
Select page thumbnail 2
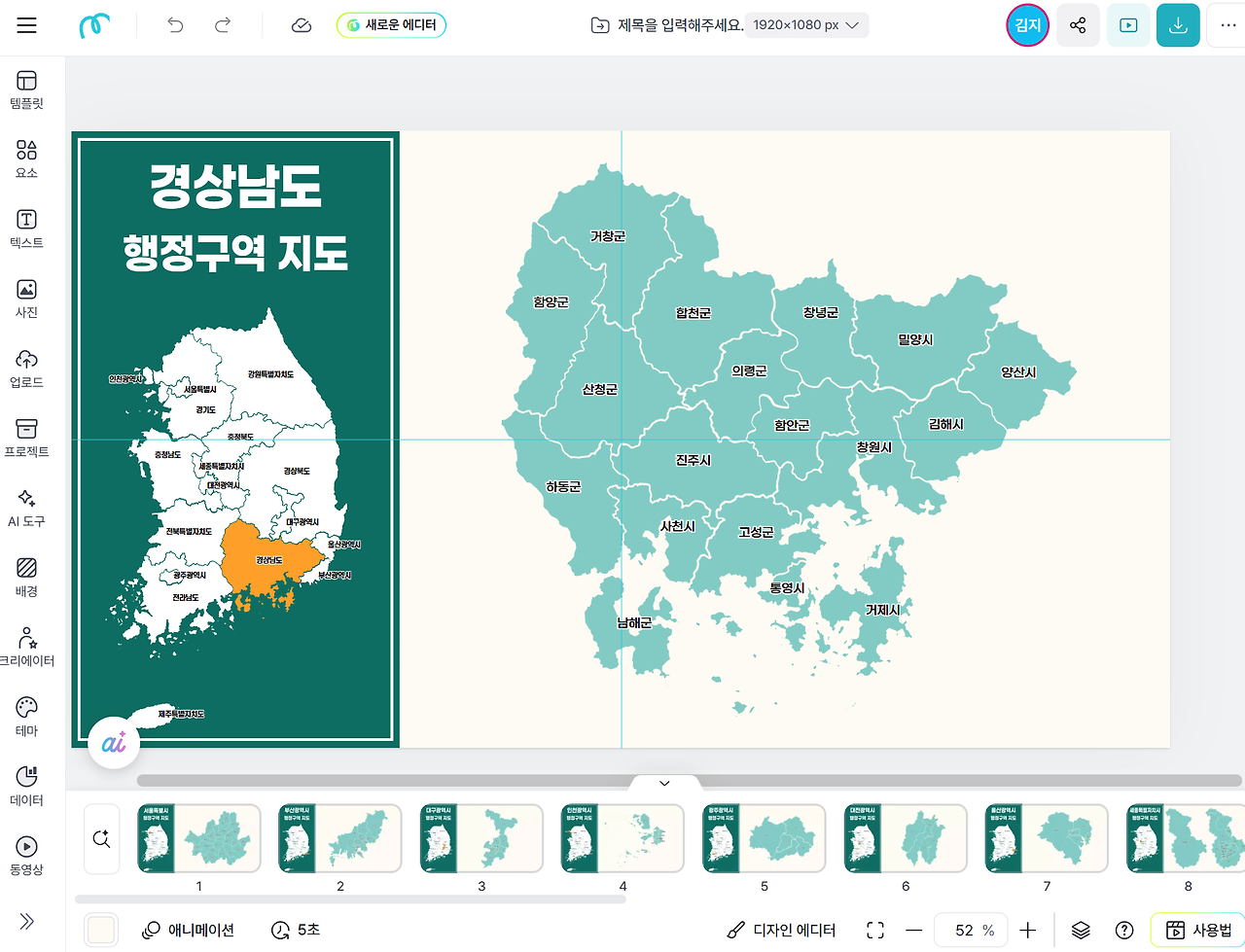click(x=340, y=838)
